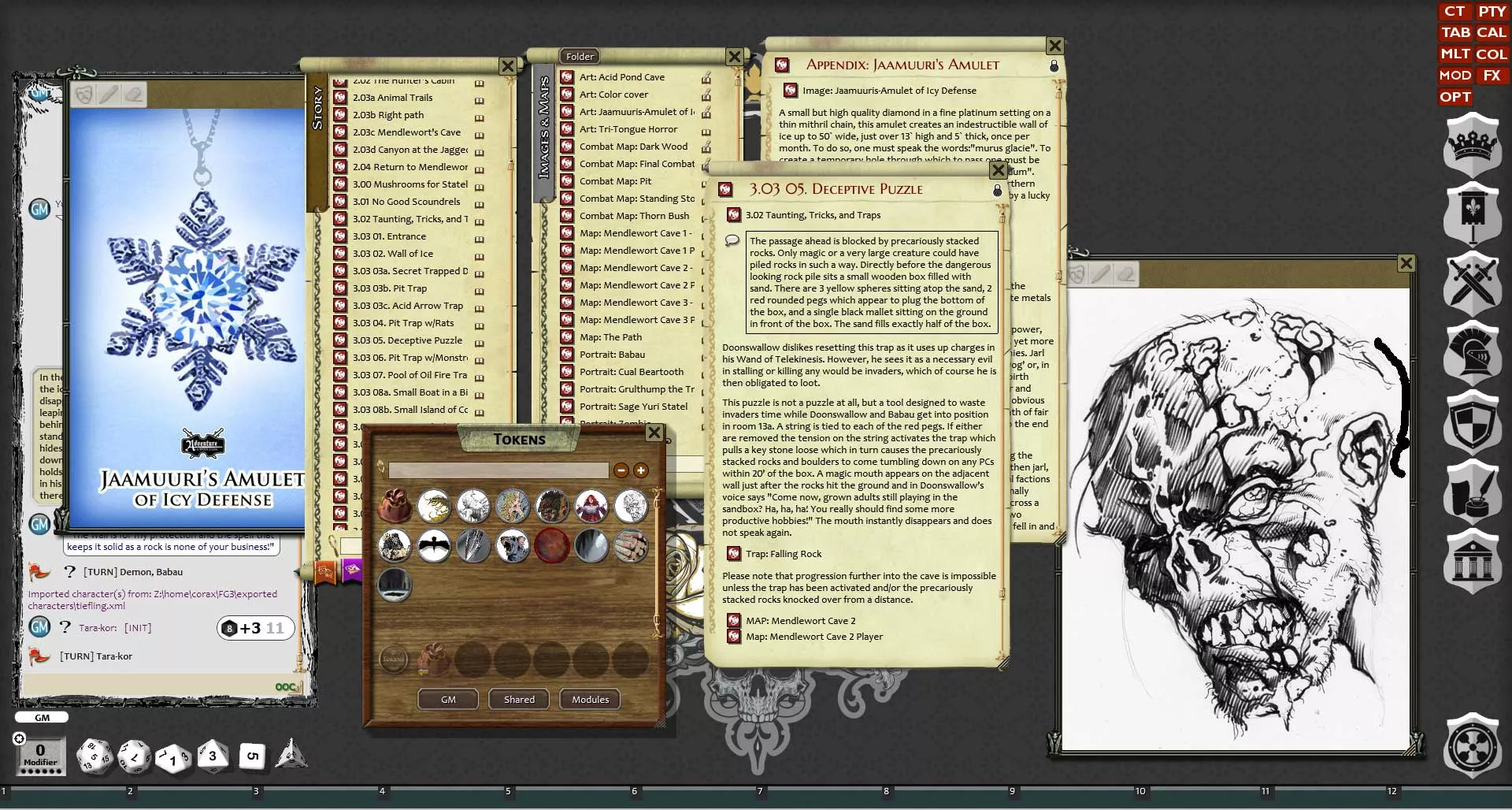1512x810 pixels.
Task: Open Colors via COL sidebar button
Action: coord(1492,54)
